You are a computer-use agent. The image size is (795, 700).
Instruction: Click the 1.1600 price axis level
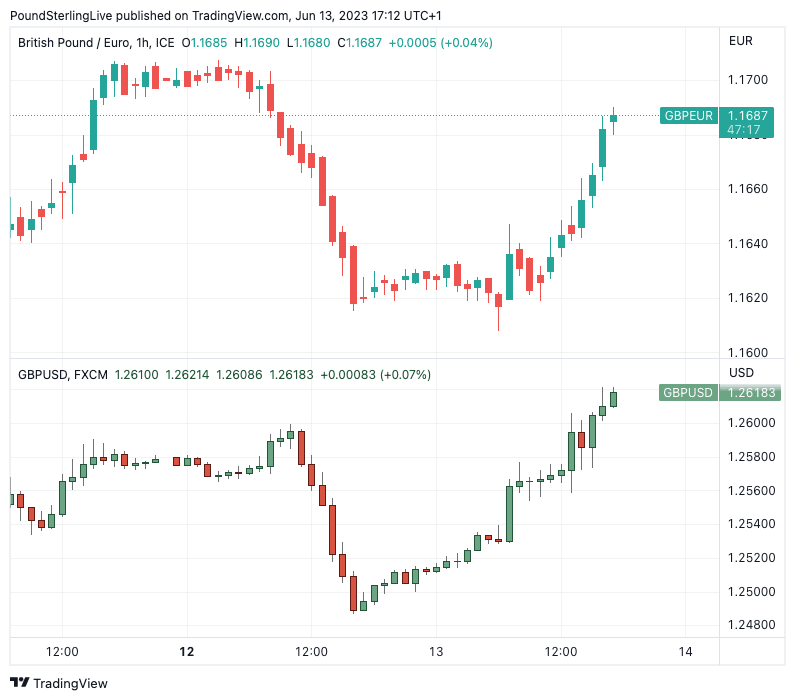748,352
